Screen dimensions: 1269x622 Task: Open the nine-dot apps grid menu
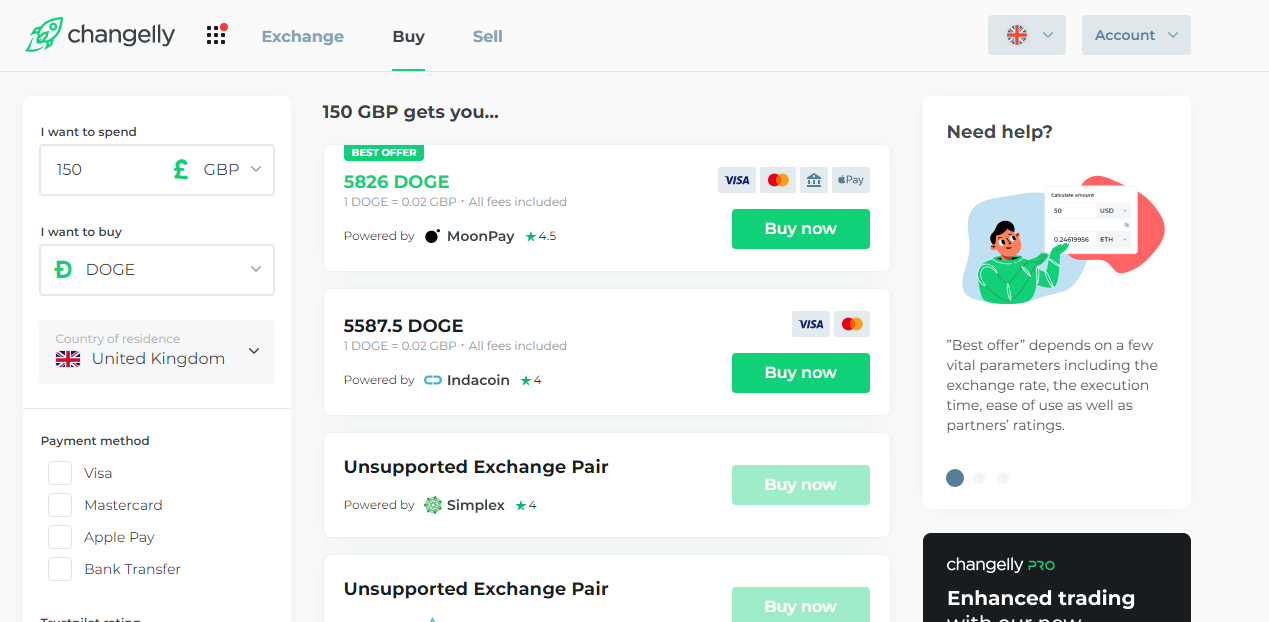[x=216, y=35]
